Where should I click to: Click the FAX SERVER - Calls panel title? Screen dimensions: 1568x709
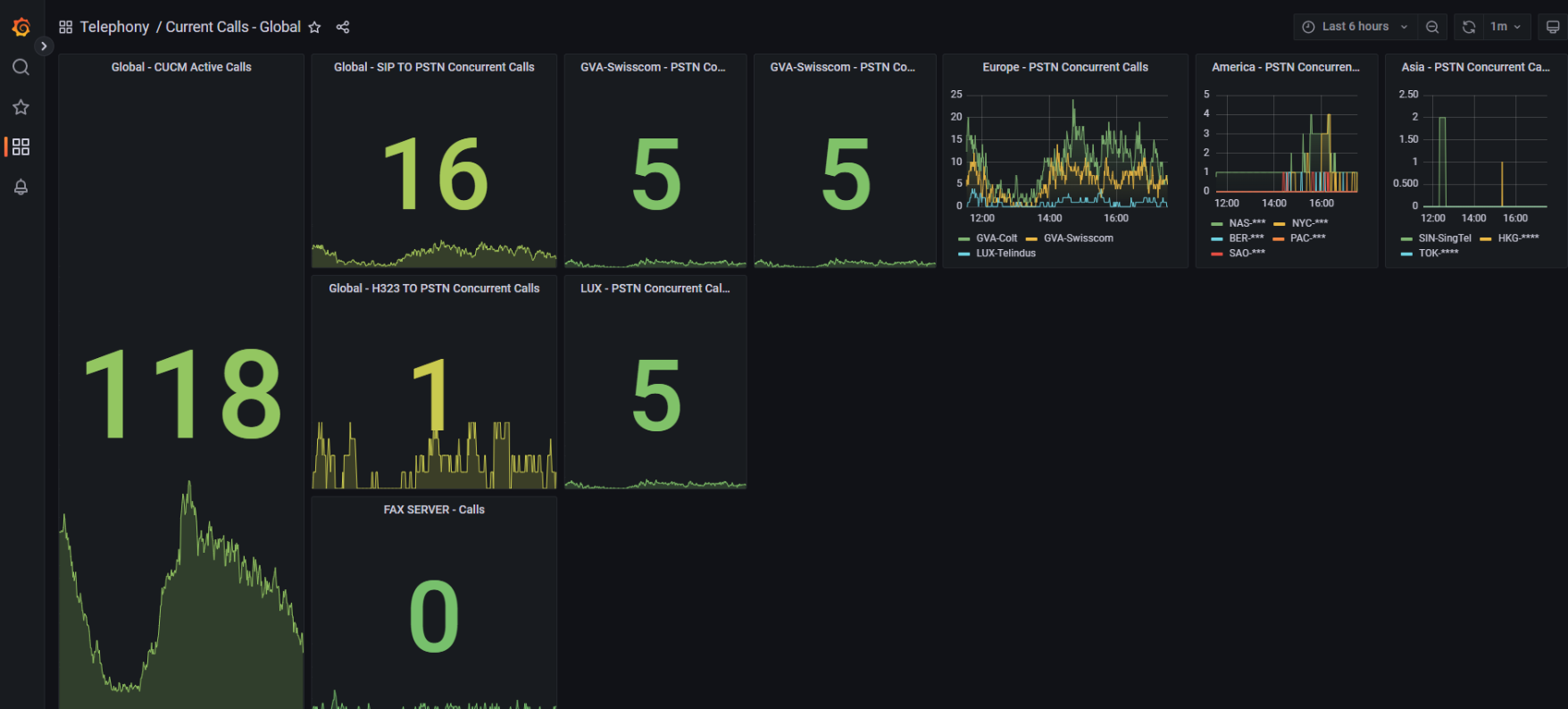(x=434, y=510)
